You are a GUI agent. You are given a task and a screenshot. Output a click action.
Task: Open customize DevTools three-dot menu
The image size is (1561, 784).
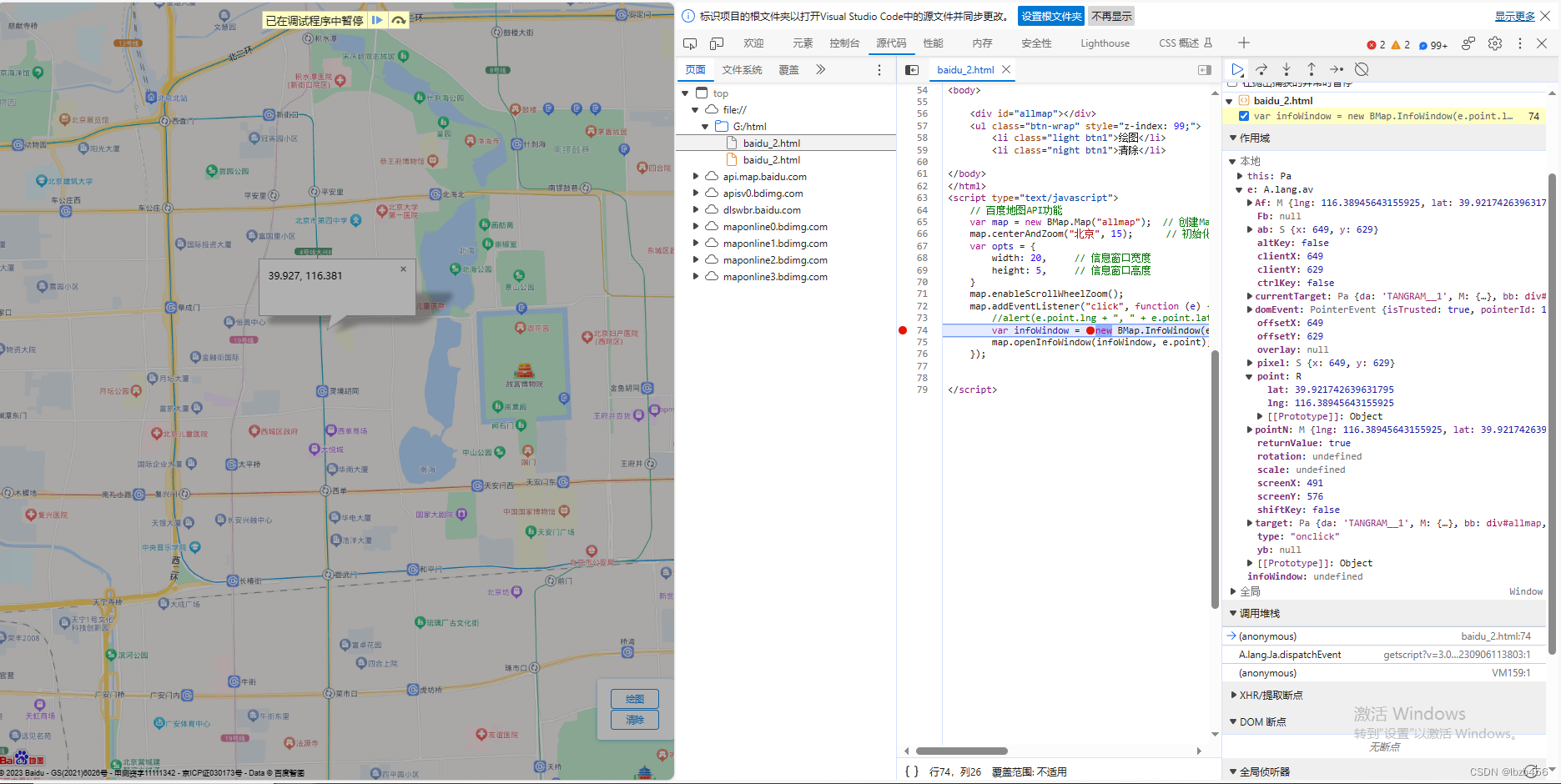click(1519, 43)
